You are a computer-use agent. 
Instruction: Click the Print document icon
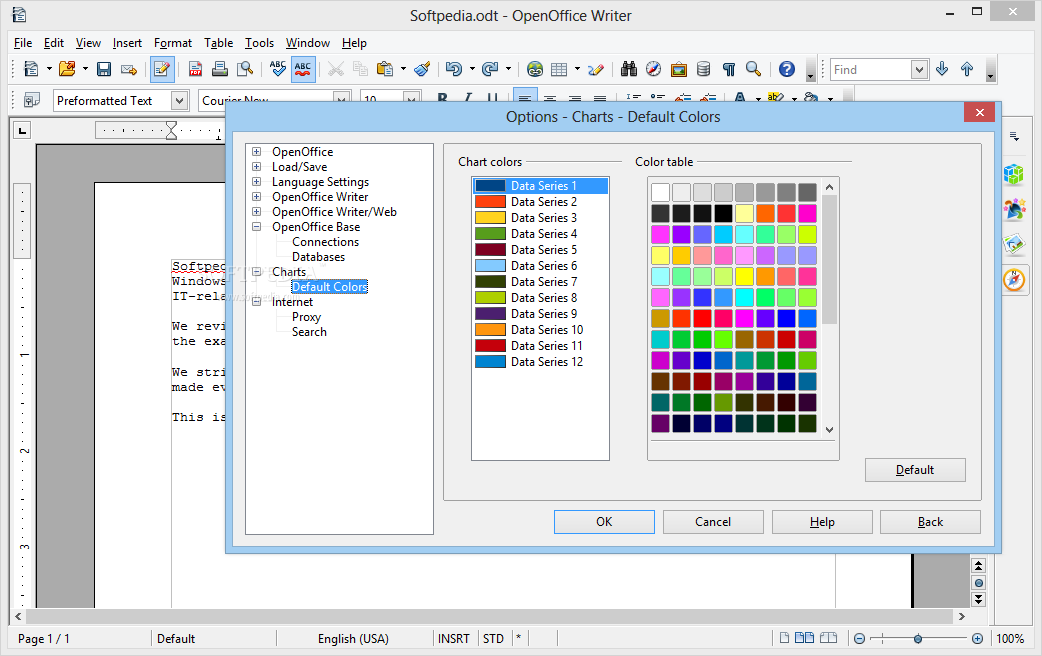[x=220, y=69]
